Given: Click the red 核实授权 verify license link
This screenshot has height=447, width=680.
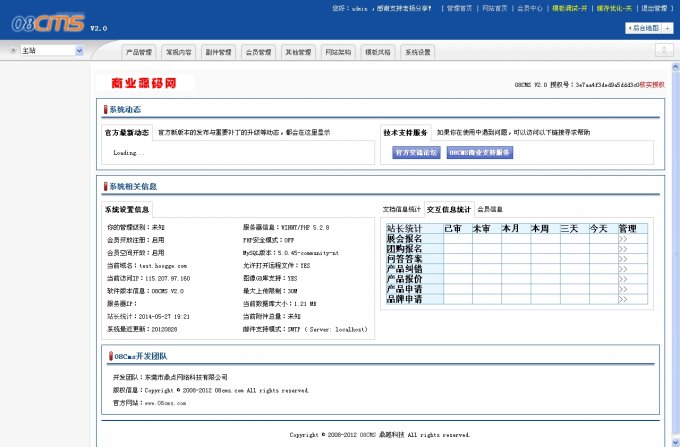Looking at the screenshot, I should (652, 85).
